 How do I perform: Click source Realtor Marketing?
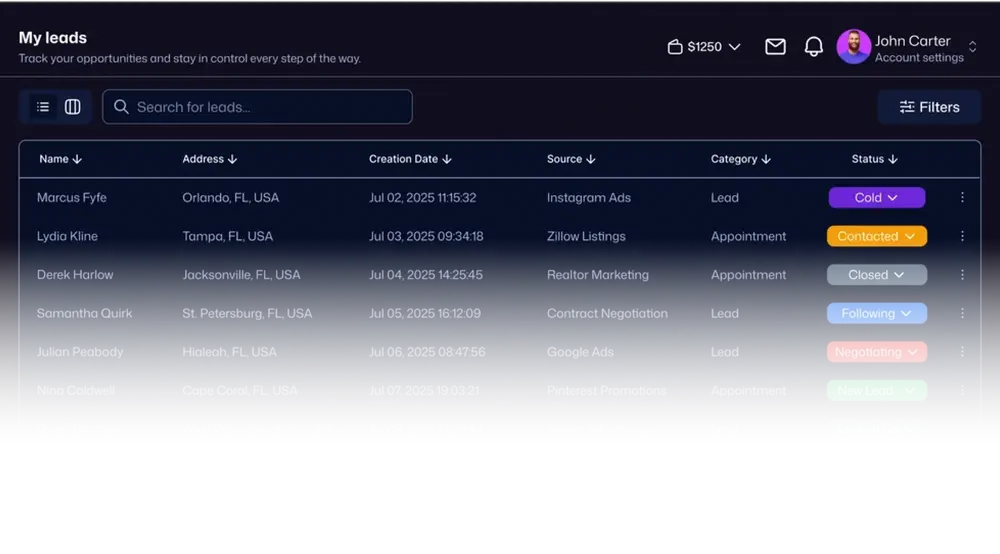[598, 275]
